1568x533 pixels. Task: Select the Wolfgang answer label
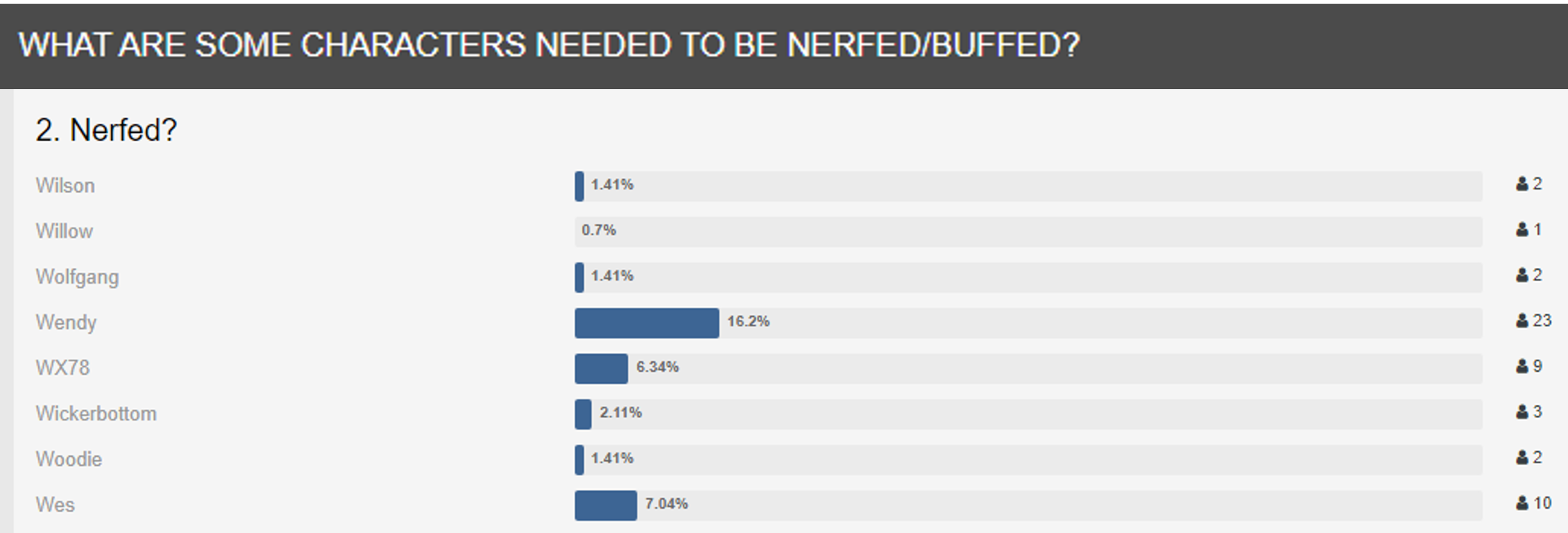click(77, 277)
